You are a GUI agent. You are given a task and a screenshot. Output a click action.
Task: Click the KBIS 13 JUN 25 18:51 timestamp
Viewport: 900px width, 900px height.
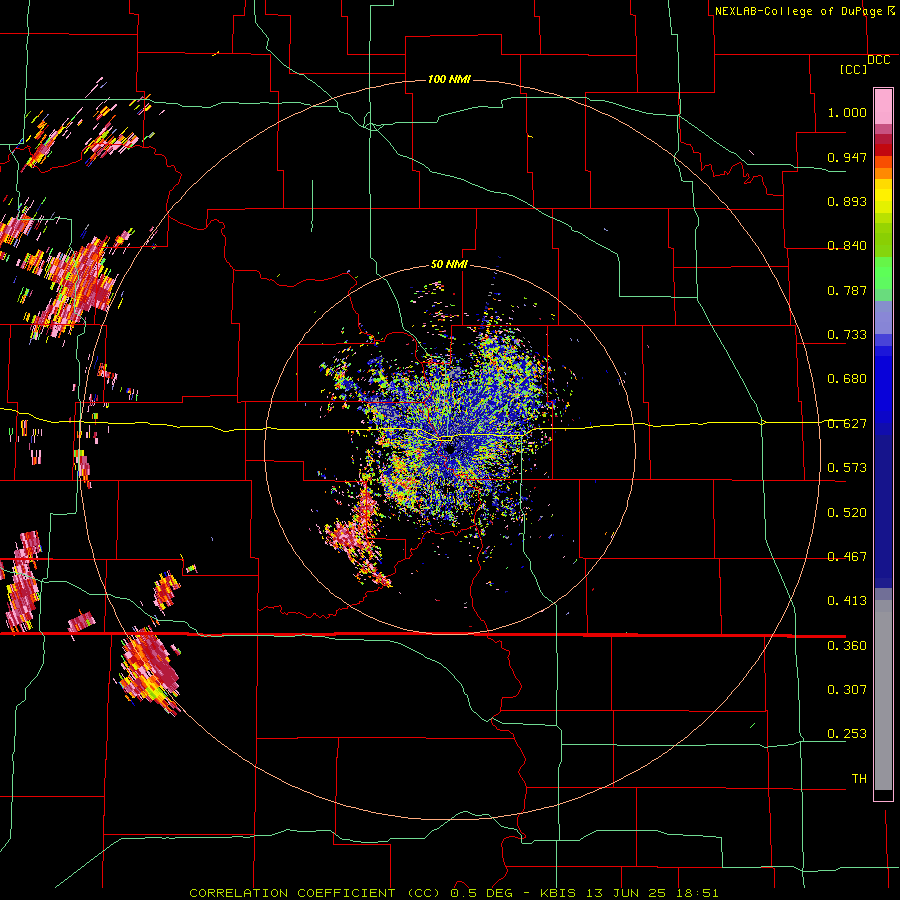click(x=629, y=893)
